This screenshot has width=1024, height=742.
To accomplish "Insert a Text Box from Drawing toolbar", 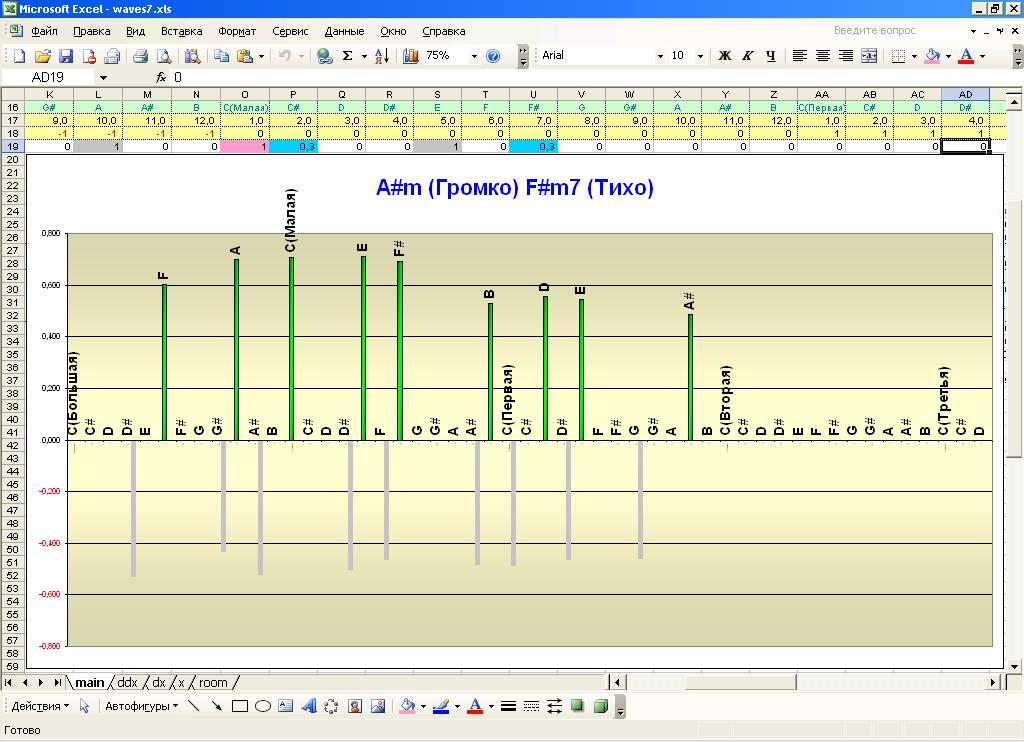I will tap(285, 706).
